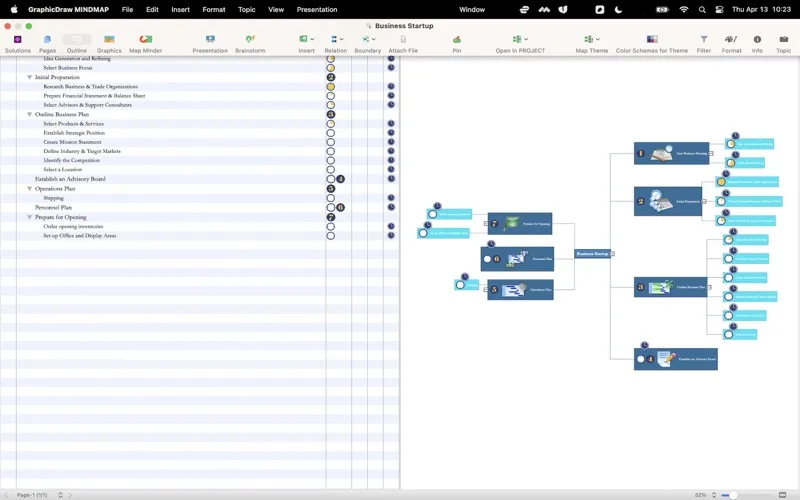Click clock icon in Personnel Plan row
800x500 pixels.
391,207
